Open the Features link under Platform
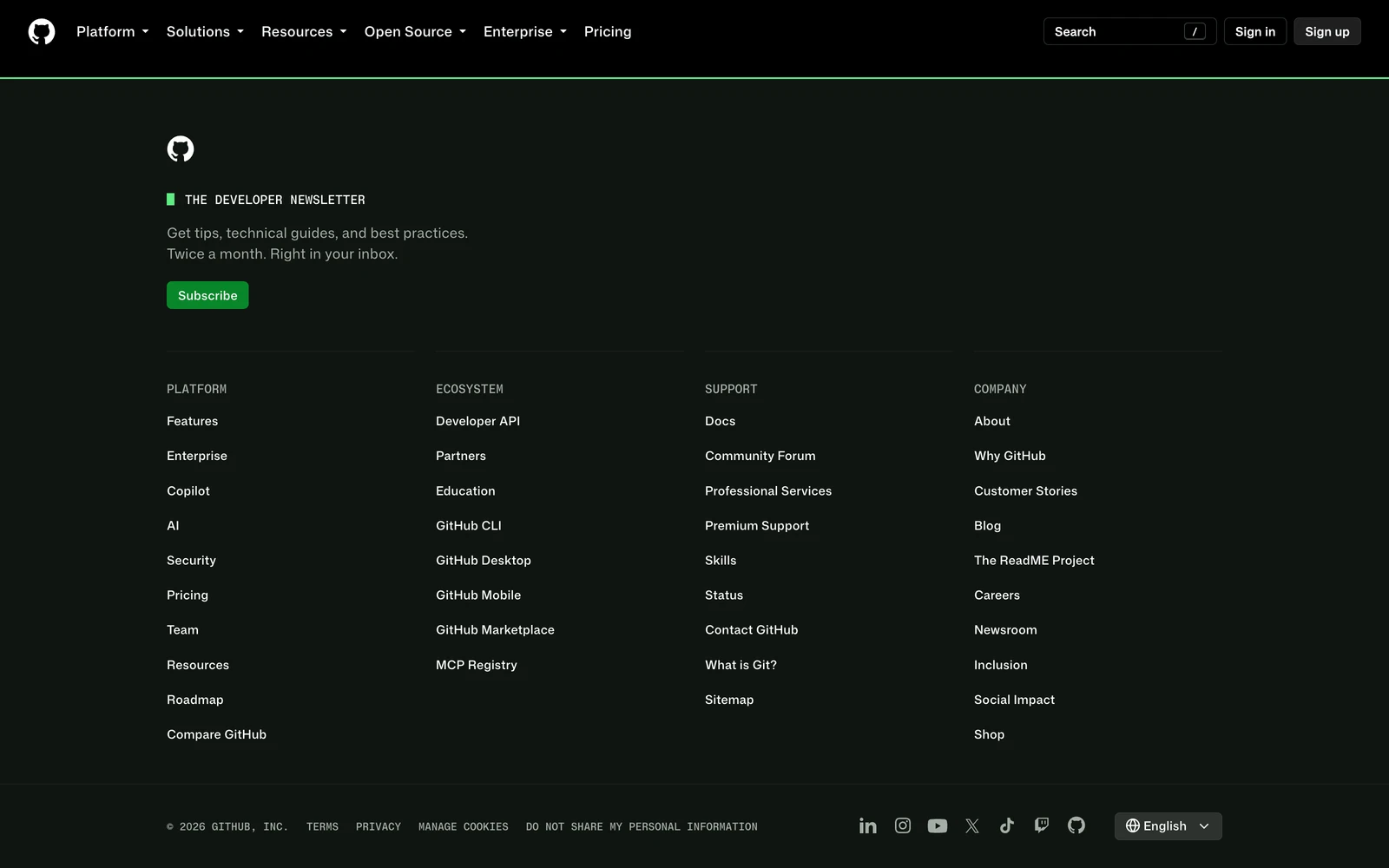The height and width of the screenshot is (868, 1389). click(193, 421)
